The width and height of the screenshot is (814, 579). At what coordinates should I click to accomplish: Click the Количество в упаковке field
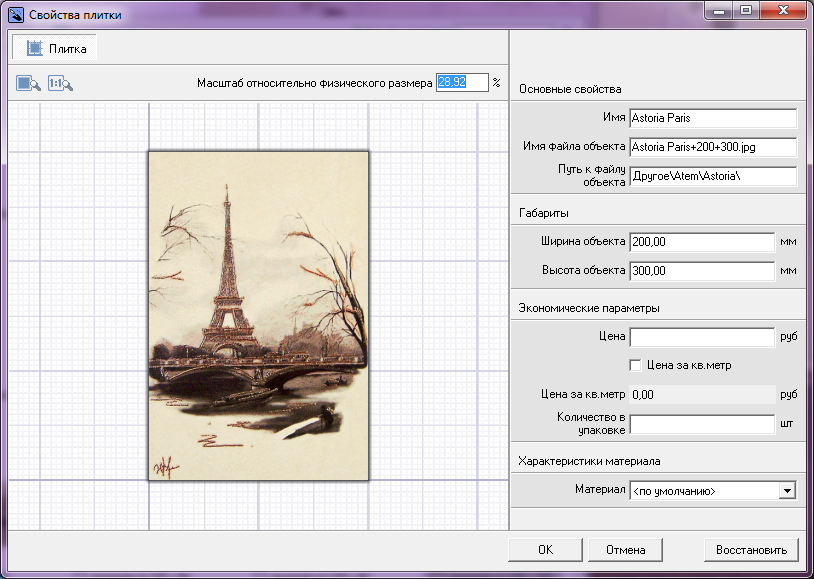pyautogui.click(x=702, y=423)
